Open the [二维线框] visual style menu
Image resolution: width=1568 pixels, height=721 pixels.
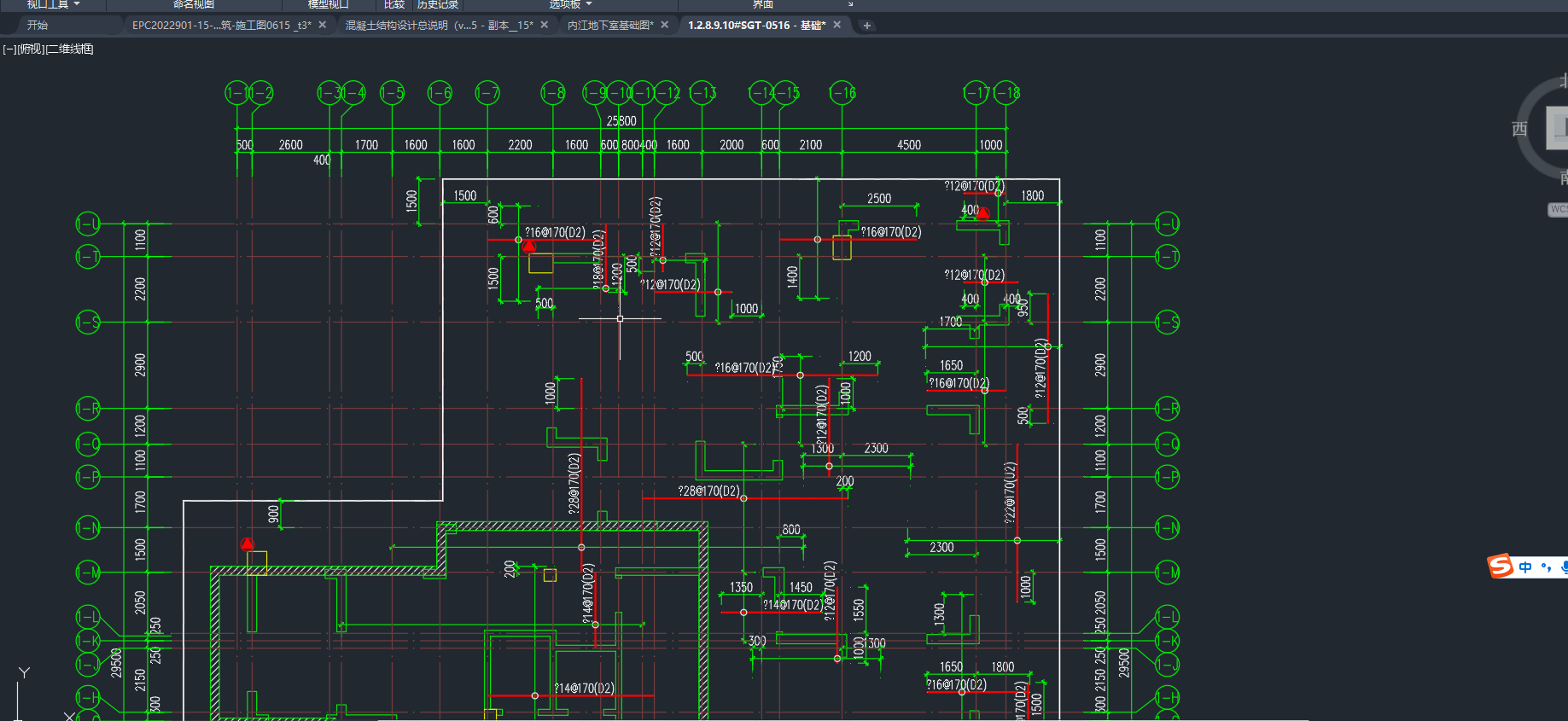pos(70,49)
